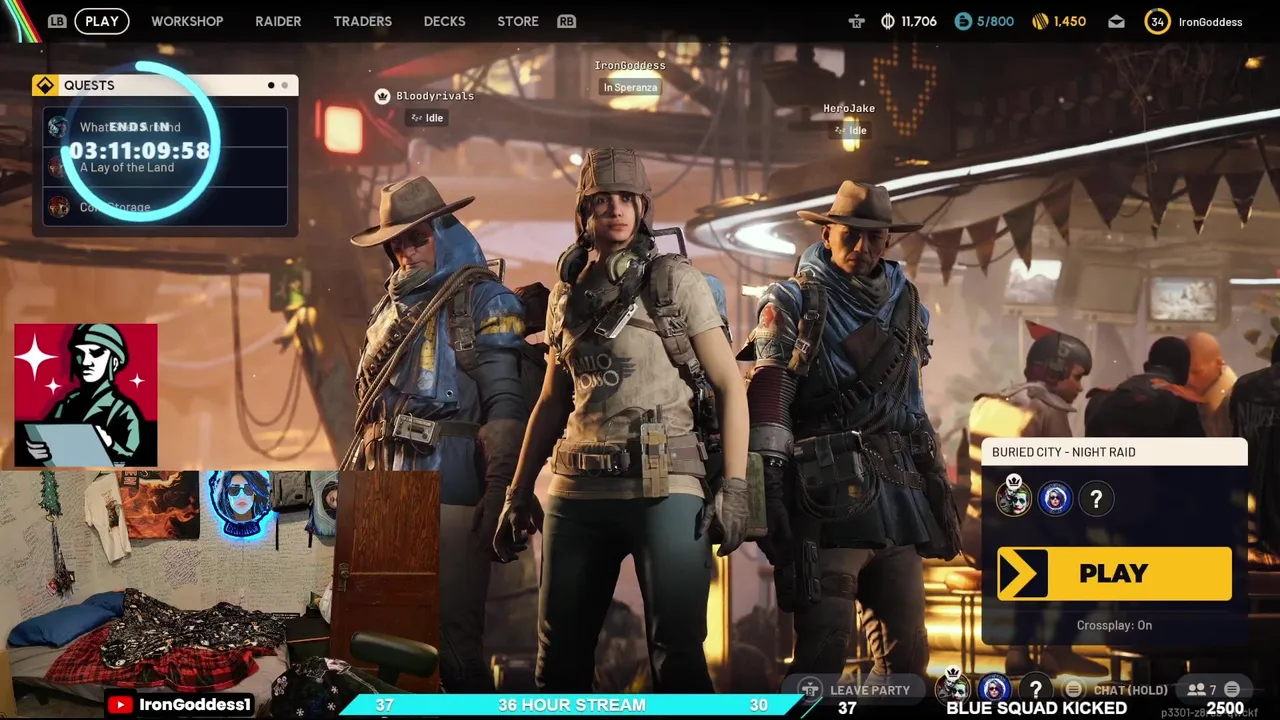Click the Idle status under HeroJake

click(x=849, y=130)
